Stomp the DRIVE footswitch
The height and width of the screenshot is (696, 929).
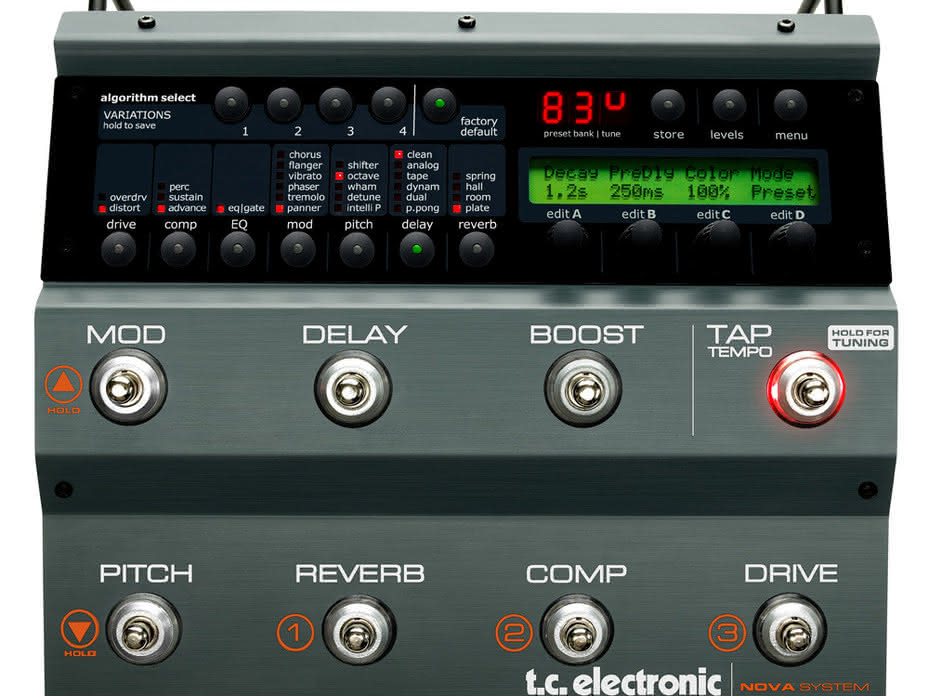click(x=790, y=631)
